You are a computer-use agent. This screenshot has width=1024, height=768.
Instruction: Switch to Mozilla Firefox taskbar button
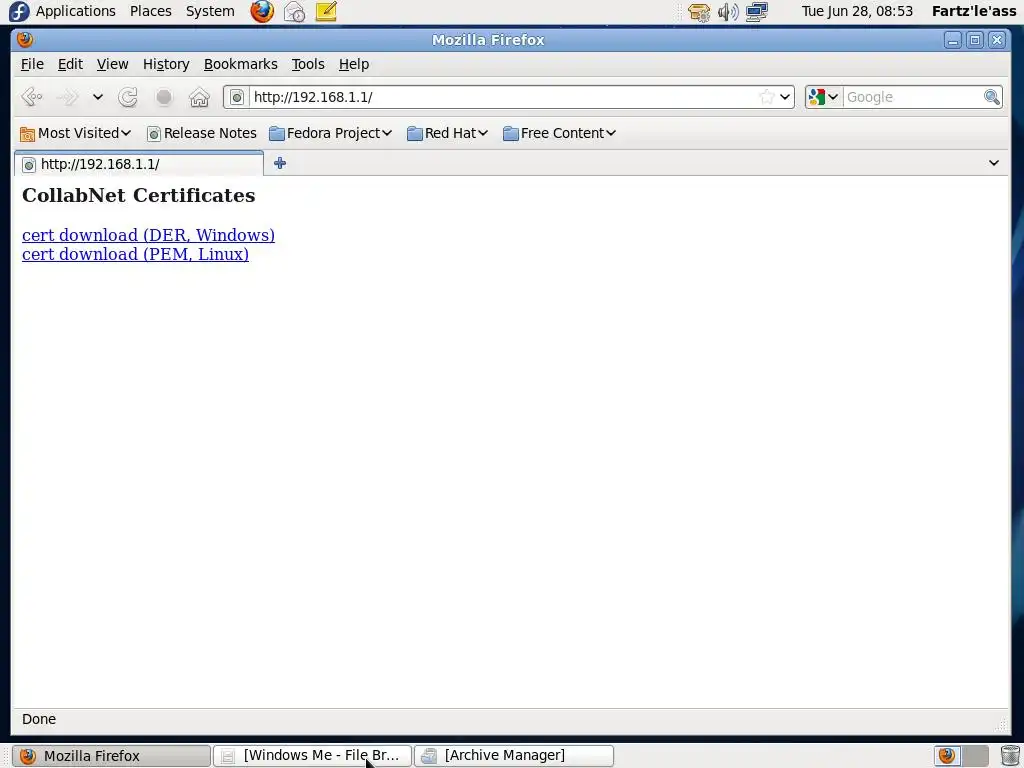coord(111,756)
